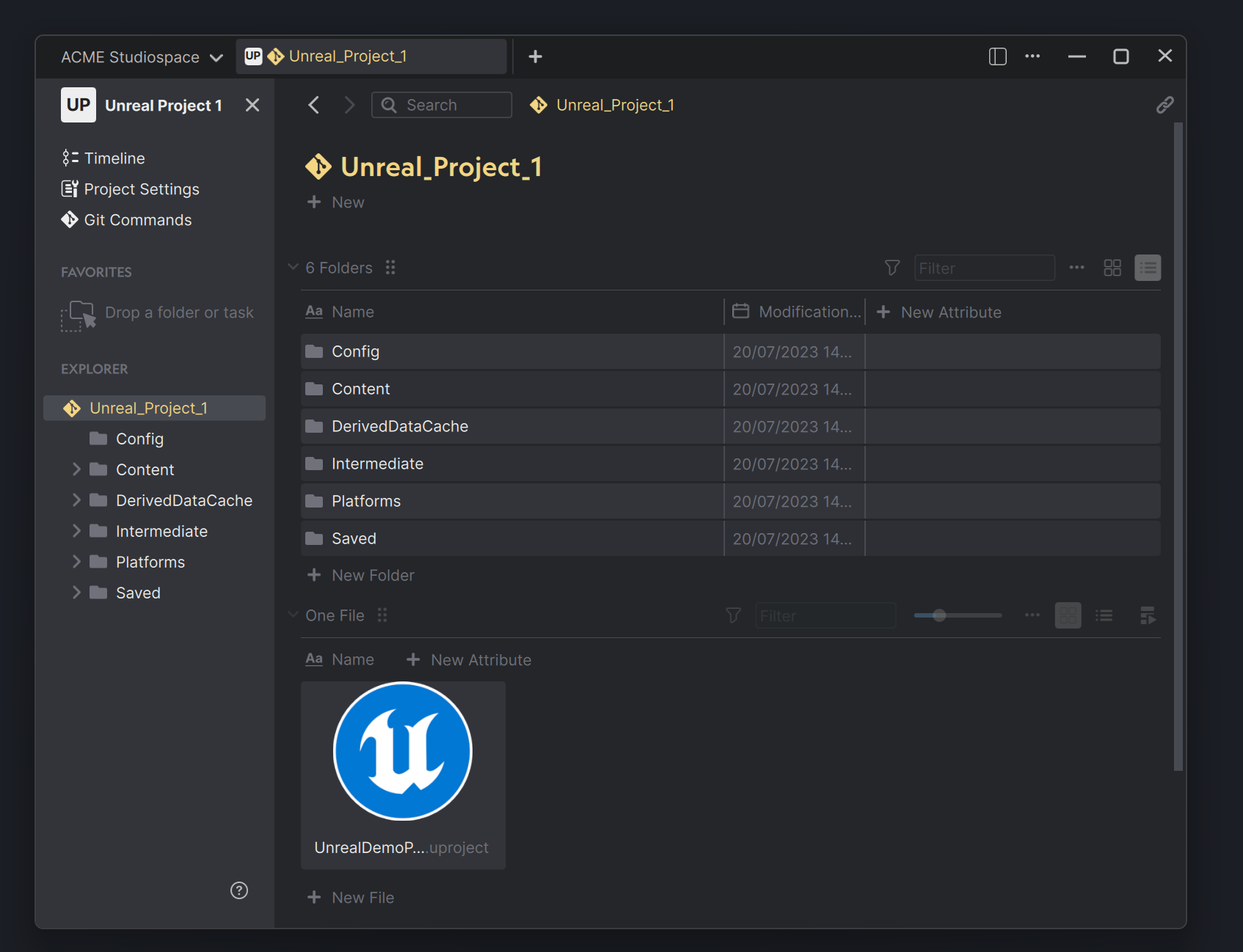1243x952 pixels.
Task: Click the back navigation arrow
Action: [314, 105]
